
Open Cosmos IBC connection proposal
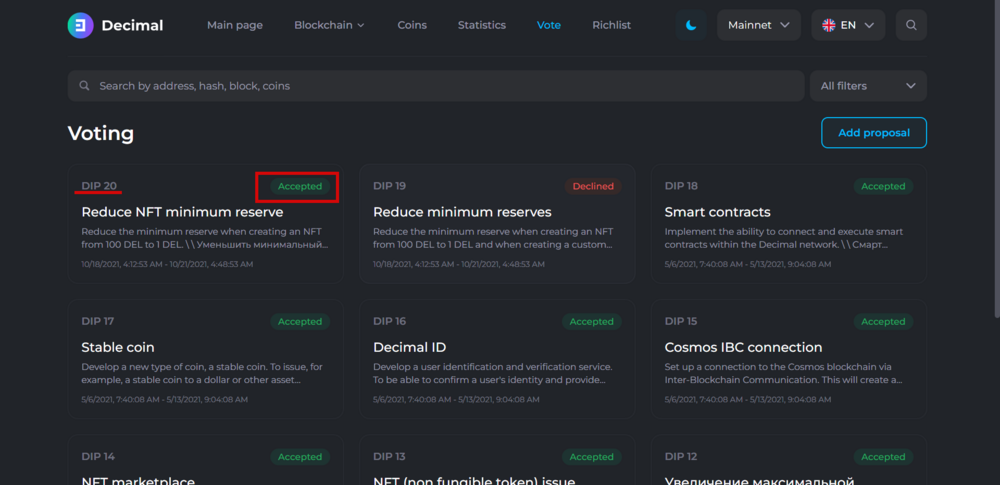pos(788,359)
